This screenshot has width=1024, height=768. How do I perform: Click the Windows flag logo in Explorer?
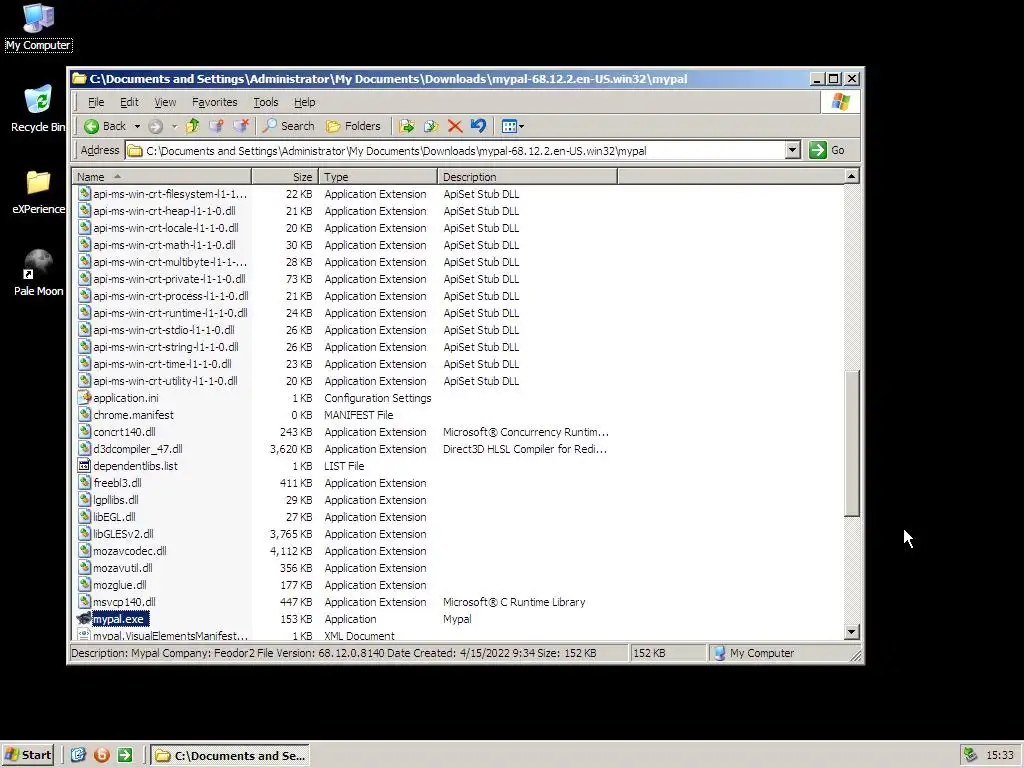[x=840, y=102]
